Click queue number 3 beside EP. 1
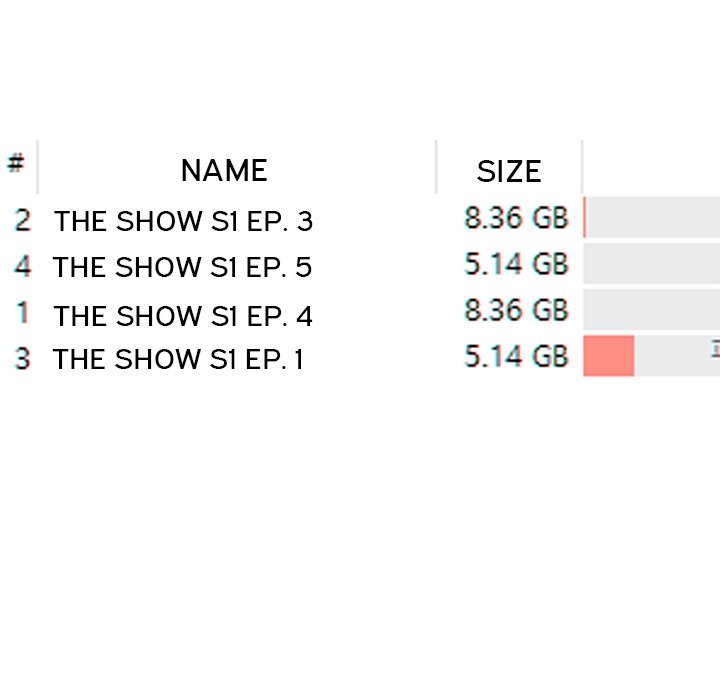This screenshot has height=700, width=720. pyautogui.click(x=22, y=358)
